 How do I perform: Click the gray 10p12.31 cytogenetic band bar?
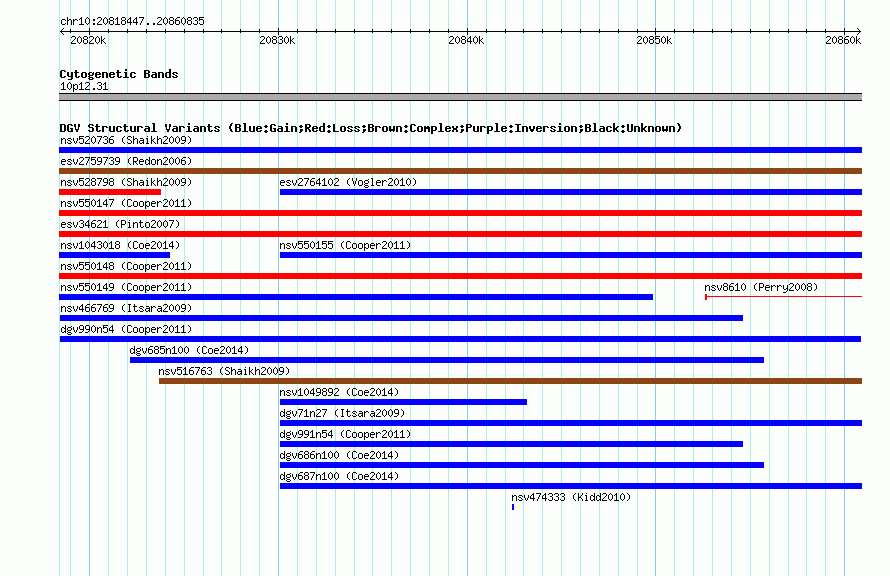pos(460,97)
